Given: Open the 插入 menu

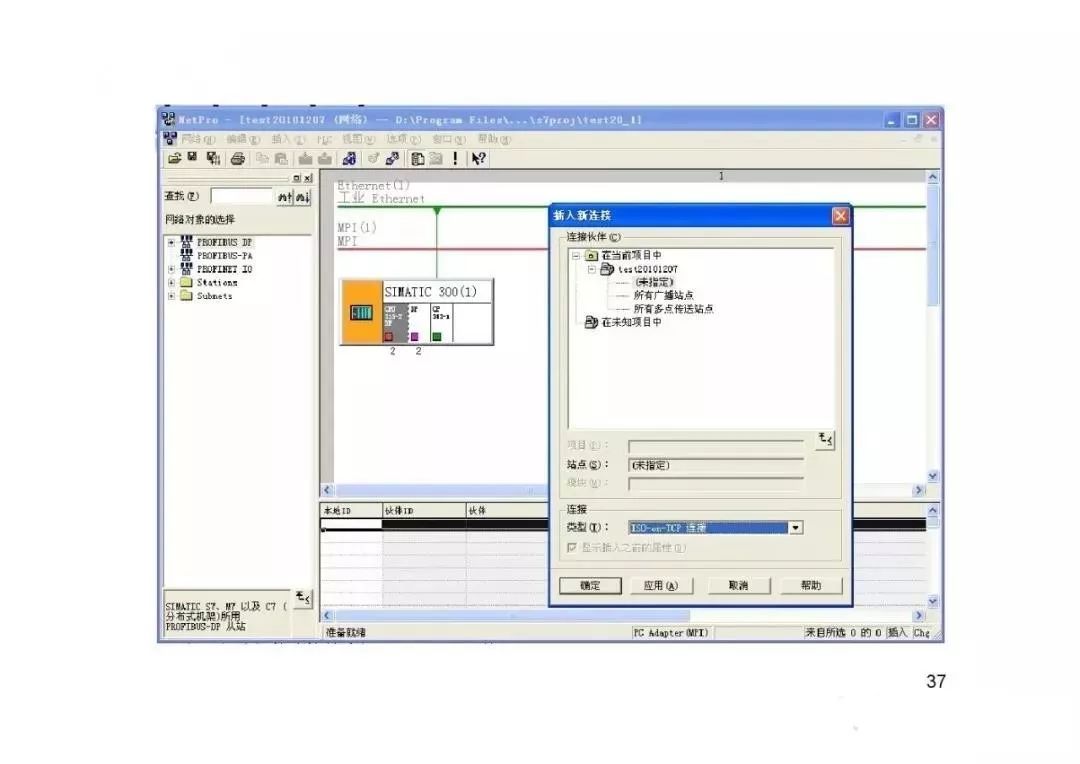Looking at the screenshot, I should tap(288, 139).
